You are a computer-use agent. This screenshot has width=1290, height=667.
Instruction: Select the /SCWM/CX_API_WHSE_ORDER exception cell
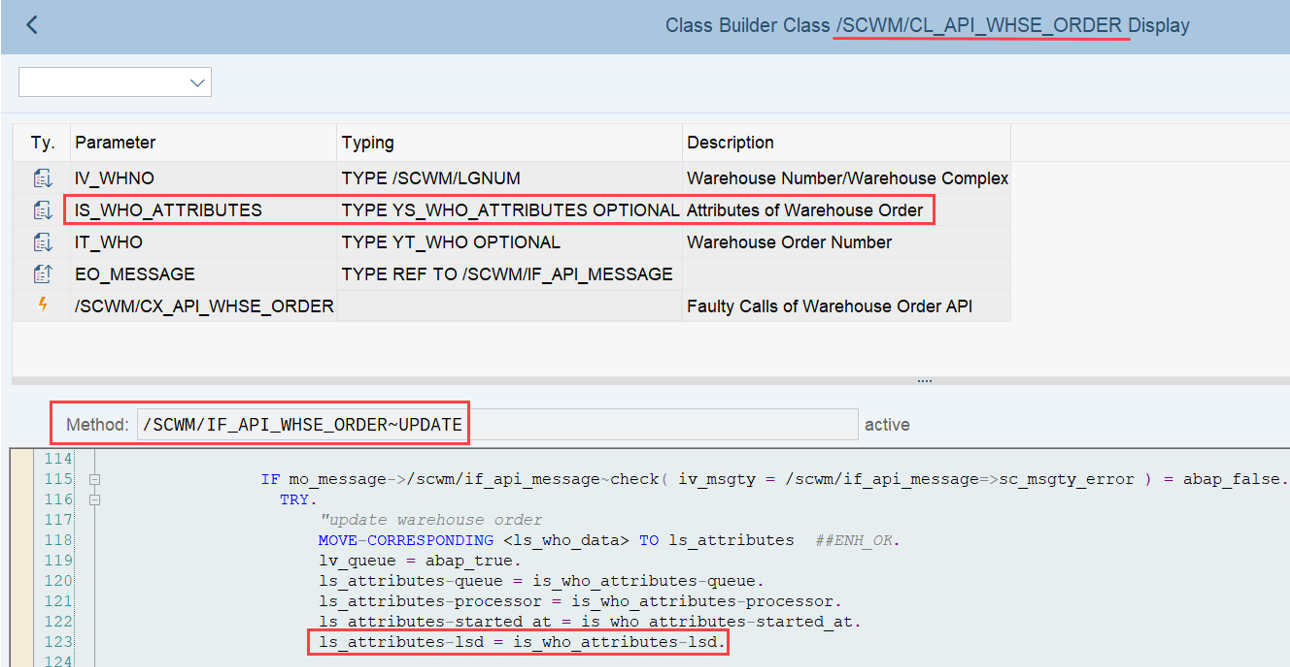203,306
